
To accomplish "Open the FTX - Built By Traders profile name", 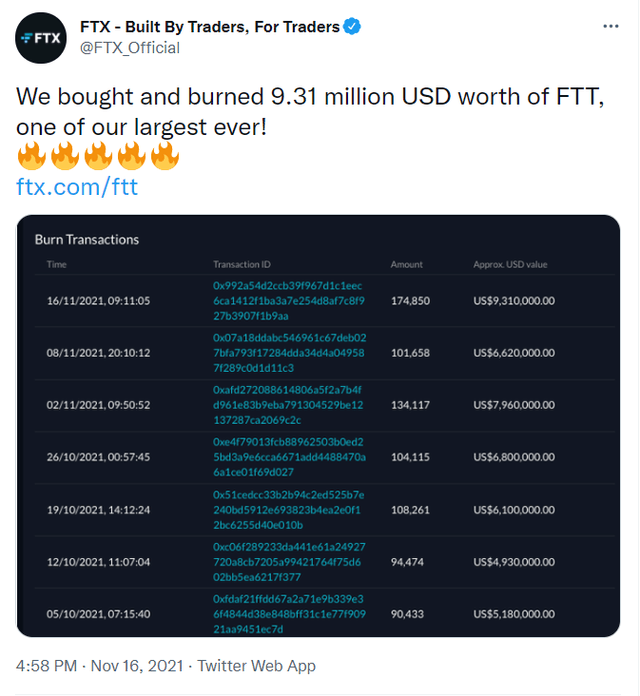I will [209, 27].
